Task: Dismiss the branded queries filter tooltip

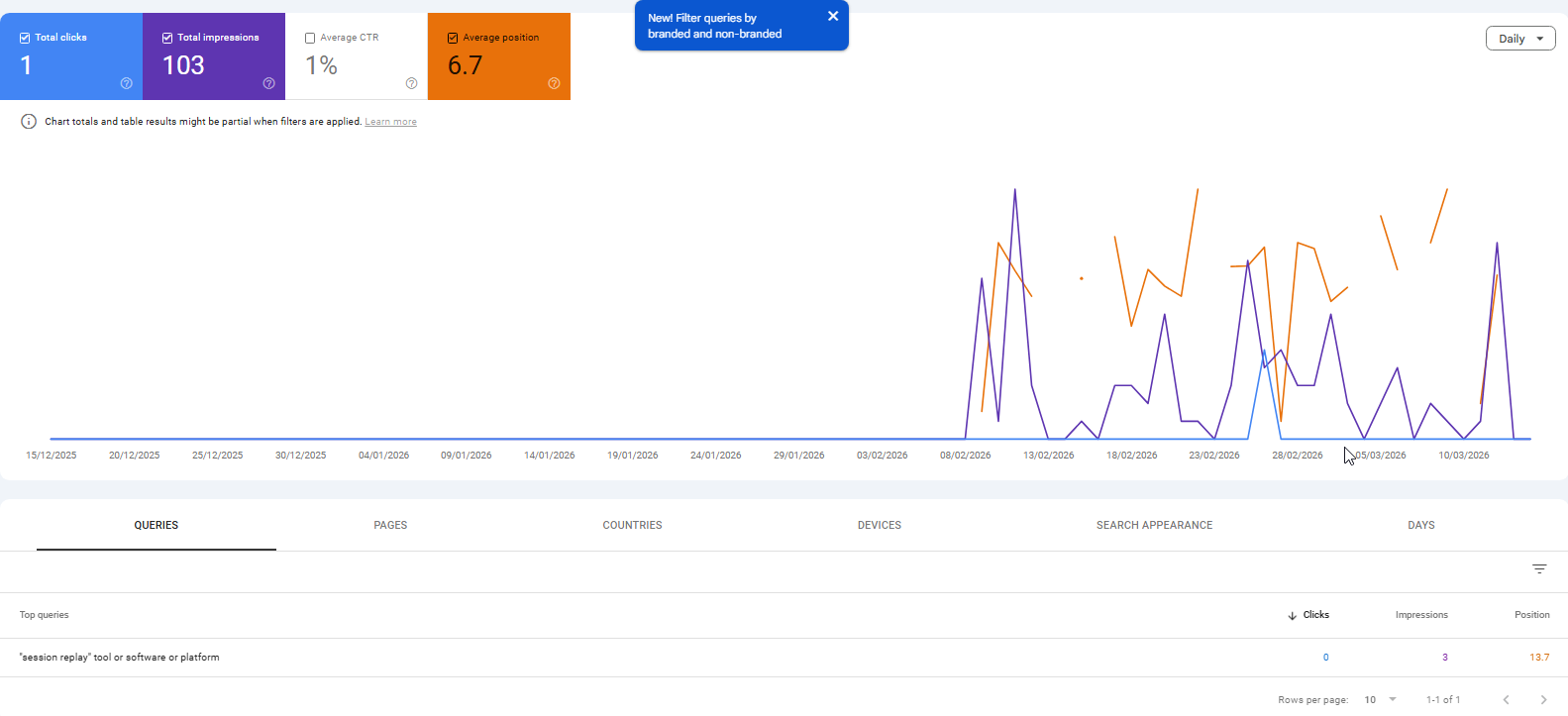Action: [x=833, y=16]
